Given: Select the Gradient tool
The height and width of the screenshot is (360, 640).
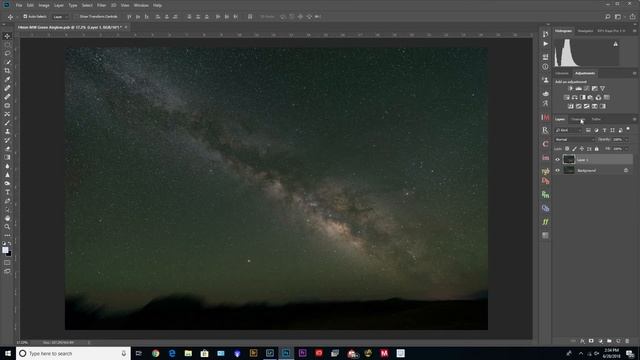Looking at the screenshot, I should pos(7,157).
